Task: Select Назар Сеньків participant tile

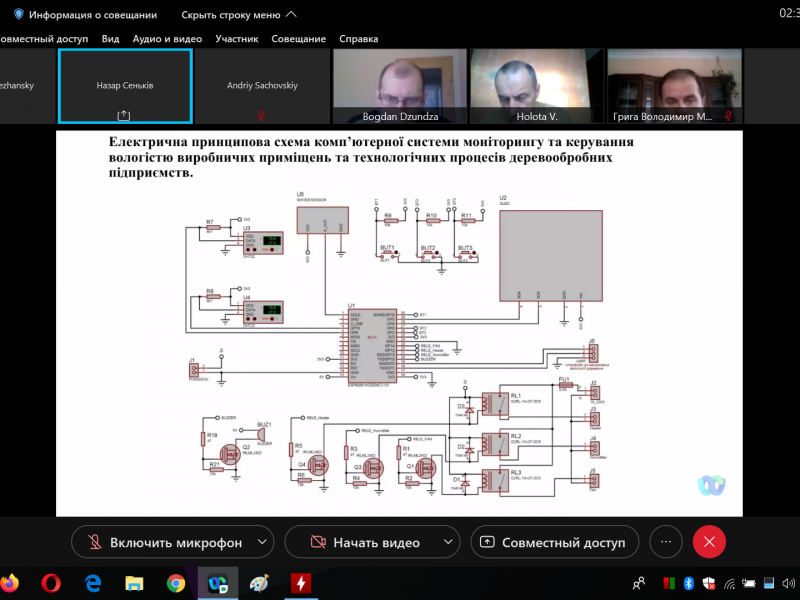Action: click(x=125, y=86)
